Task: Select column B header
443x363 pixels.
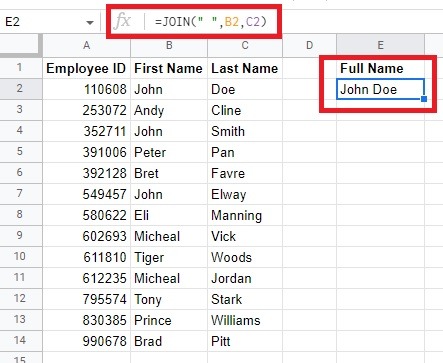Action: coord(169,45)
